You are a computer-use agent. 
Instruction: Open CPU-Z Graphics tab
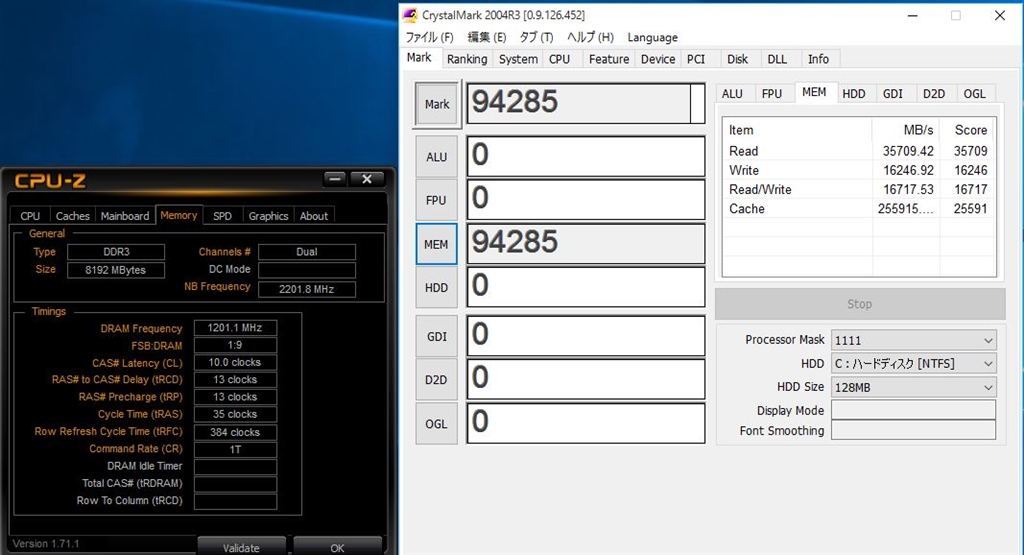click(x=268, y=216)
